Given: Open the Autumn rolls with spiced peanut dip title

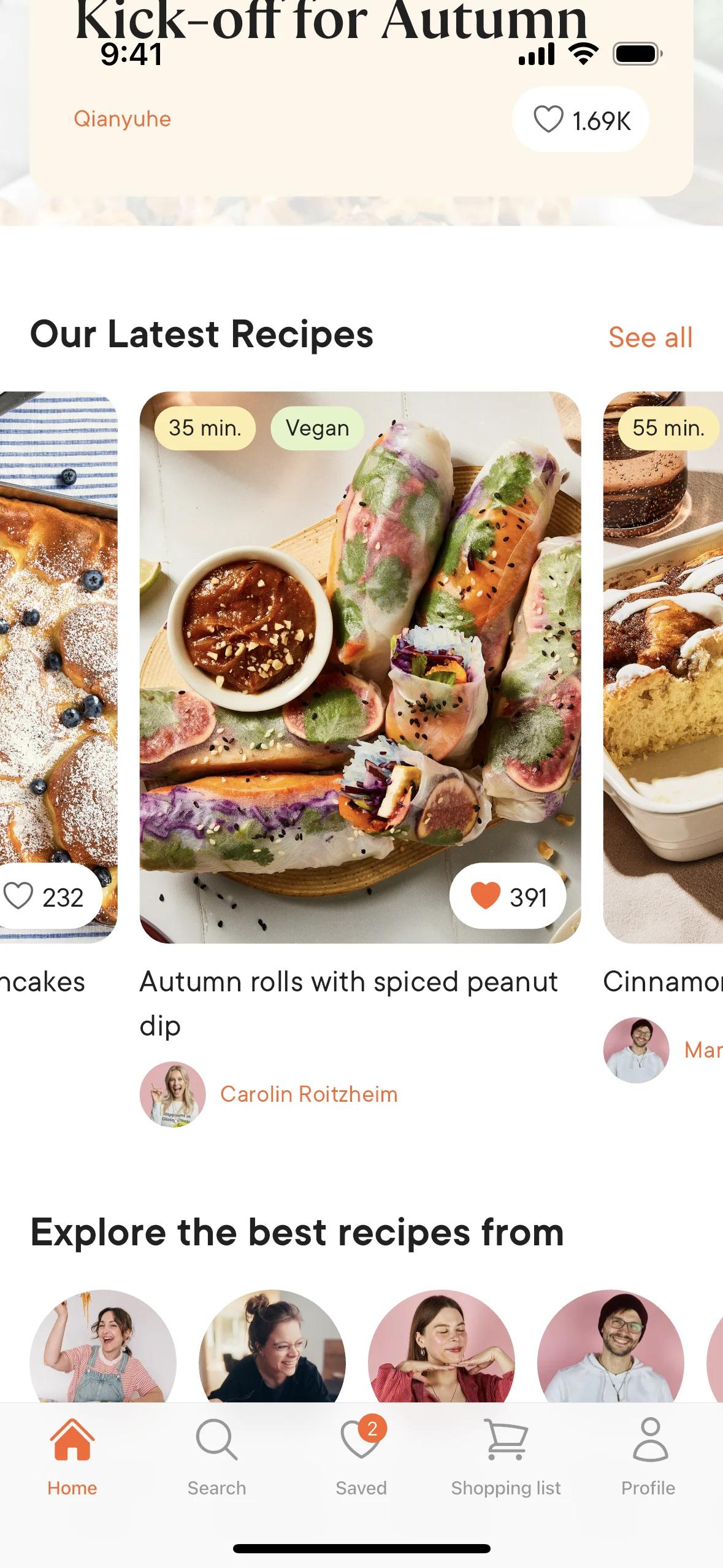Looking at the screenshot, I should coord(348,1003).
